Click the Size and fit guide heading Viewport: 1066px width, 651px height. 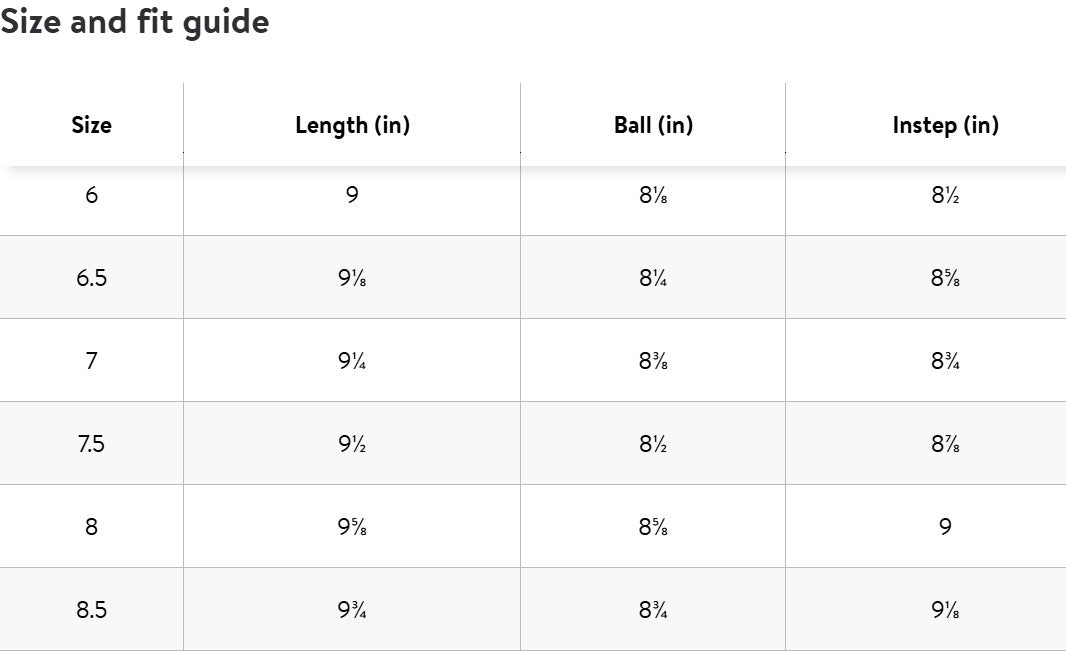[135, 21]
